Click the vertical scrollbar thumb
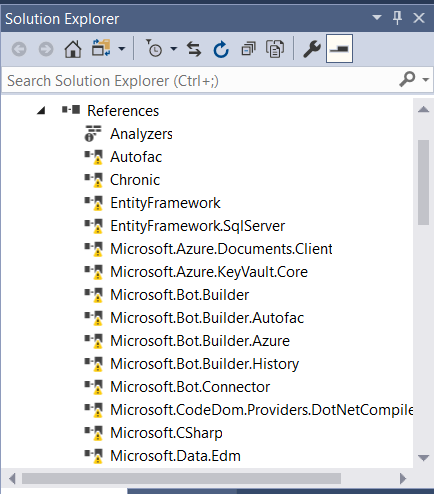Viewport: 434px width, 494px height. click(423, 183)
